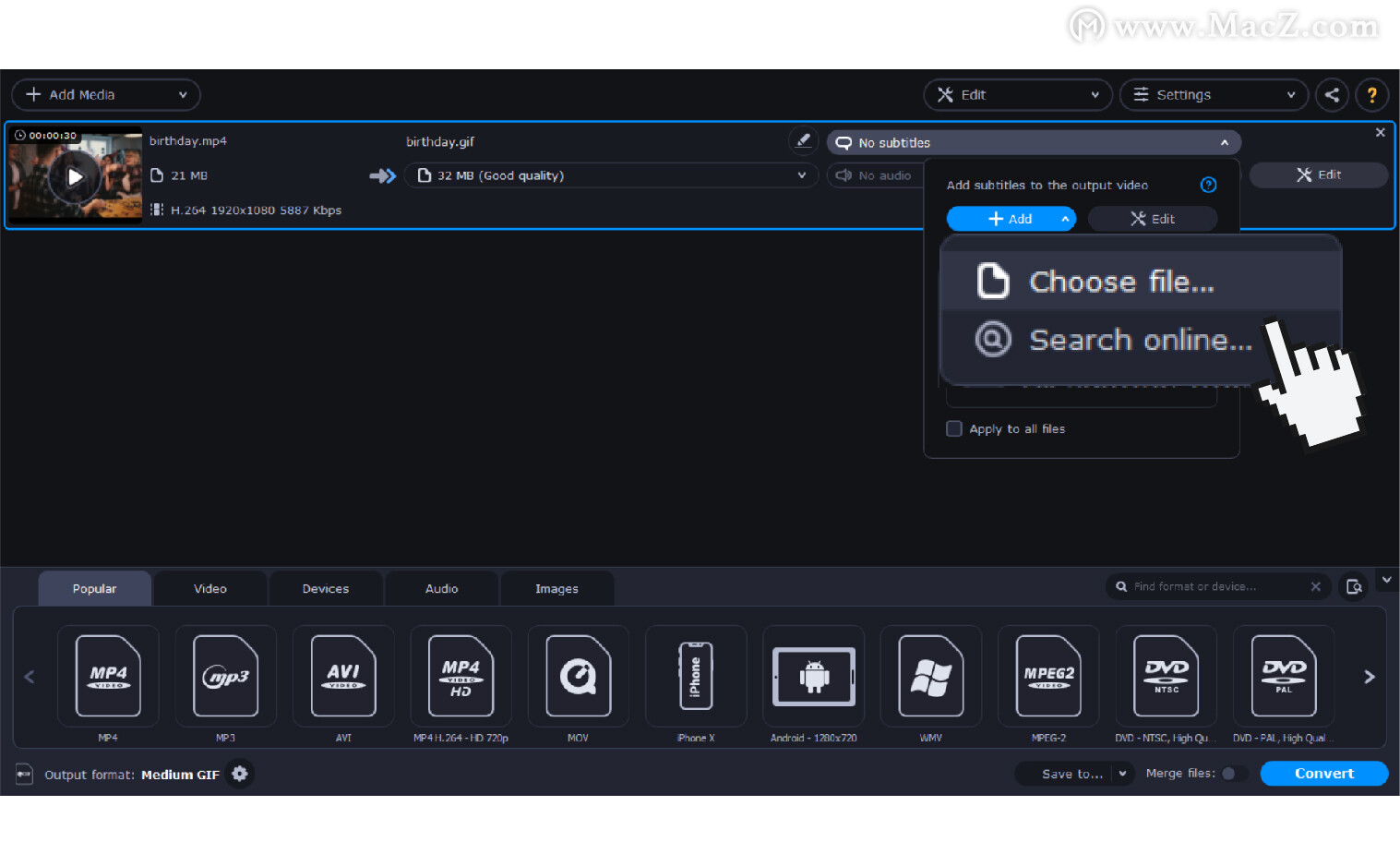Open help via the question mark icon
The height and width of the screenshot is (866, 1400).
click(x=1372, y=94)
